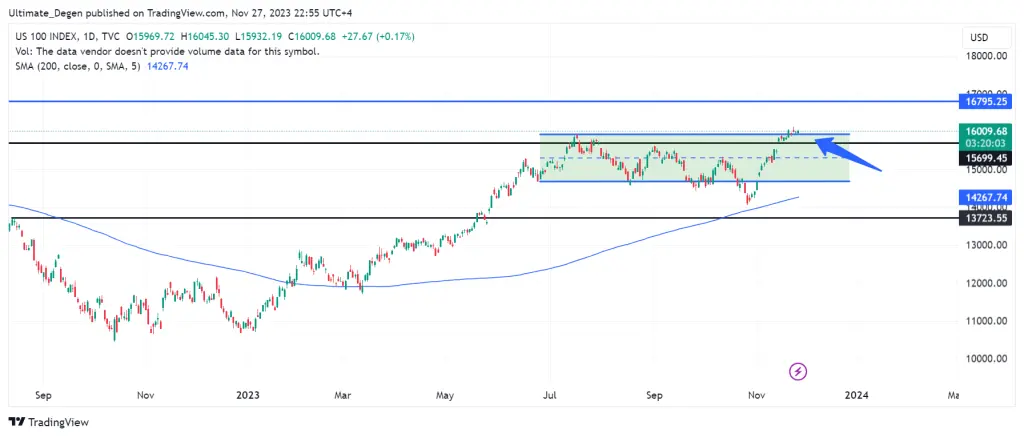Click the 18000.00 price axis label

985,56
